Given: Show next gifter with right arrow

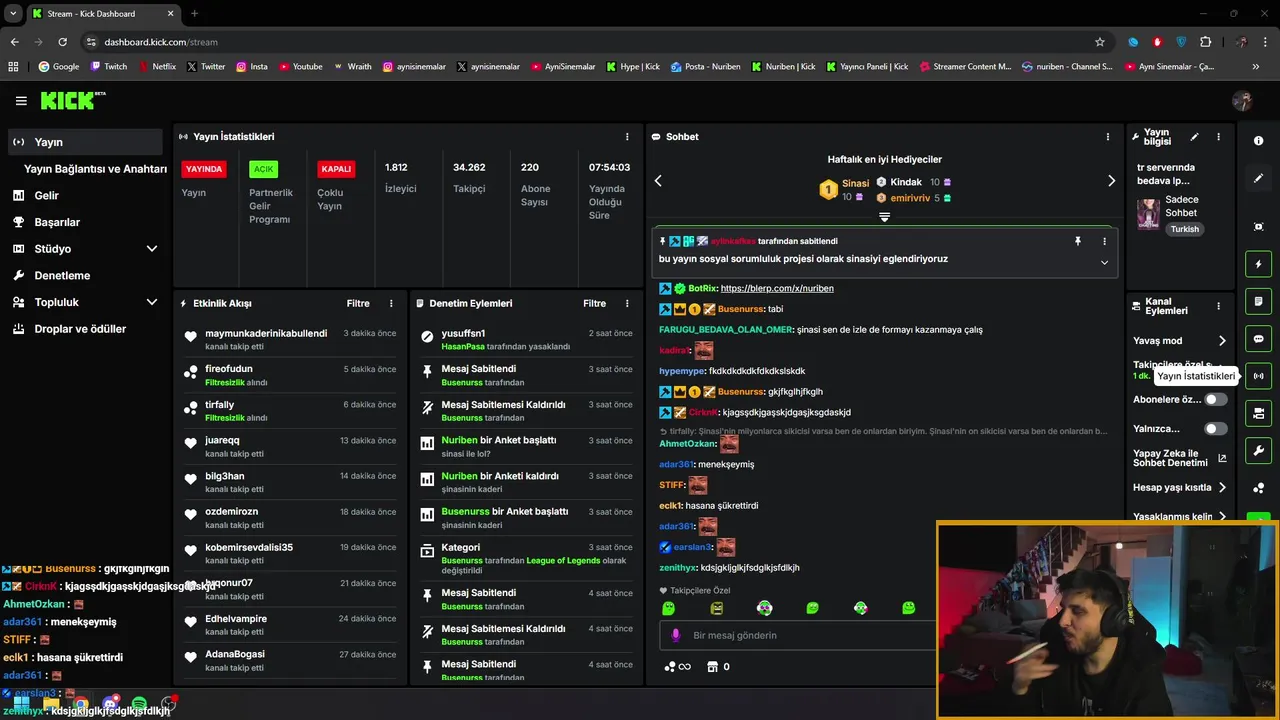Looking at the screenshot, I should [1111, 181].
